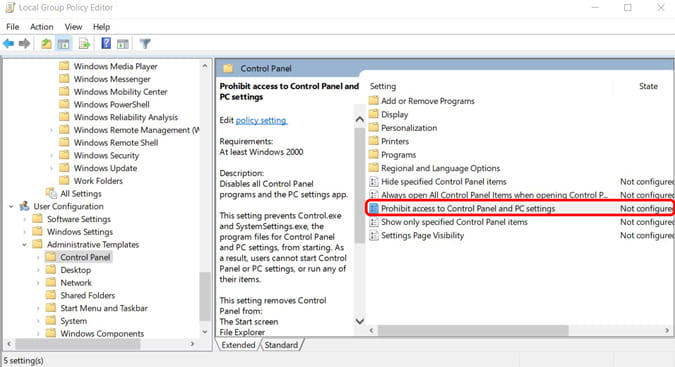This screenshot has height=367, width=675.
Task: Click the Regional and Language Options folder icon
Action: (x=374, y=168)
